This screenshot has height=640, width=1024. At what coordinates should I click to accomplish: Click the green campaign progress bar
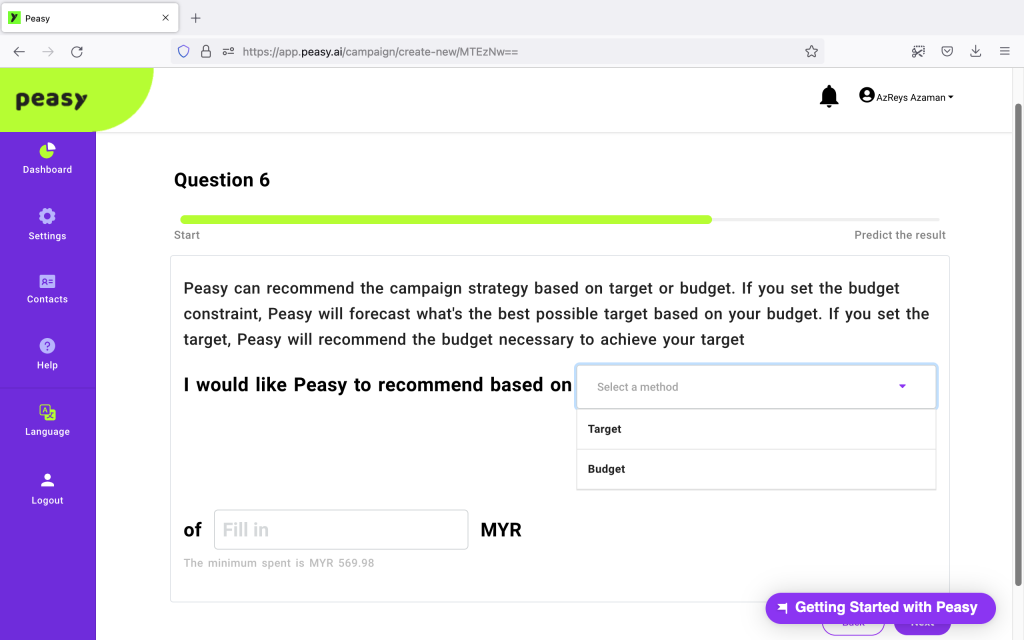pyautogui.click(x=446, y=220)
